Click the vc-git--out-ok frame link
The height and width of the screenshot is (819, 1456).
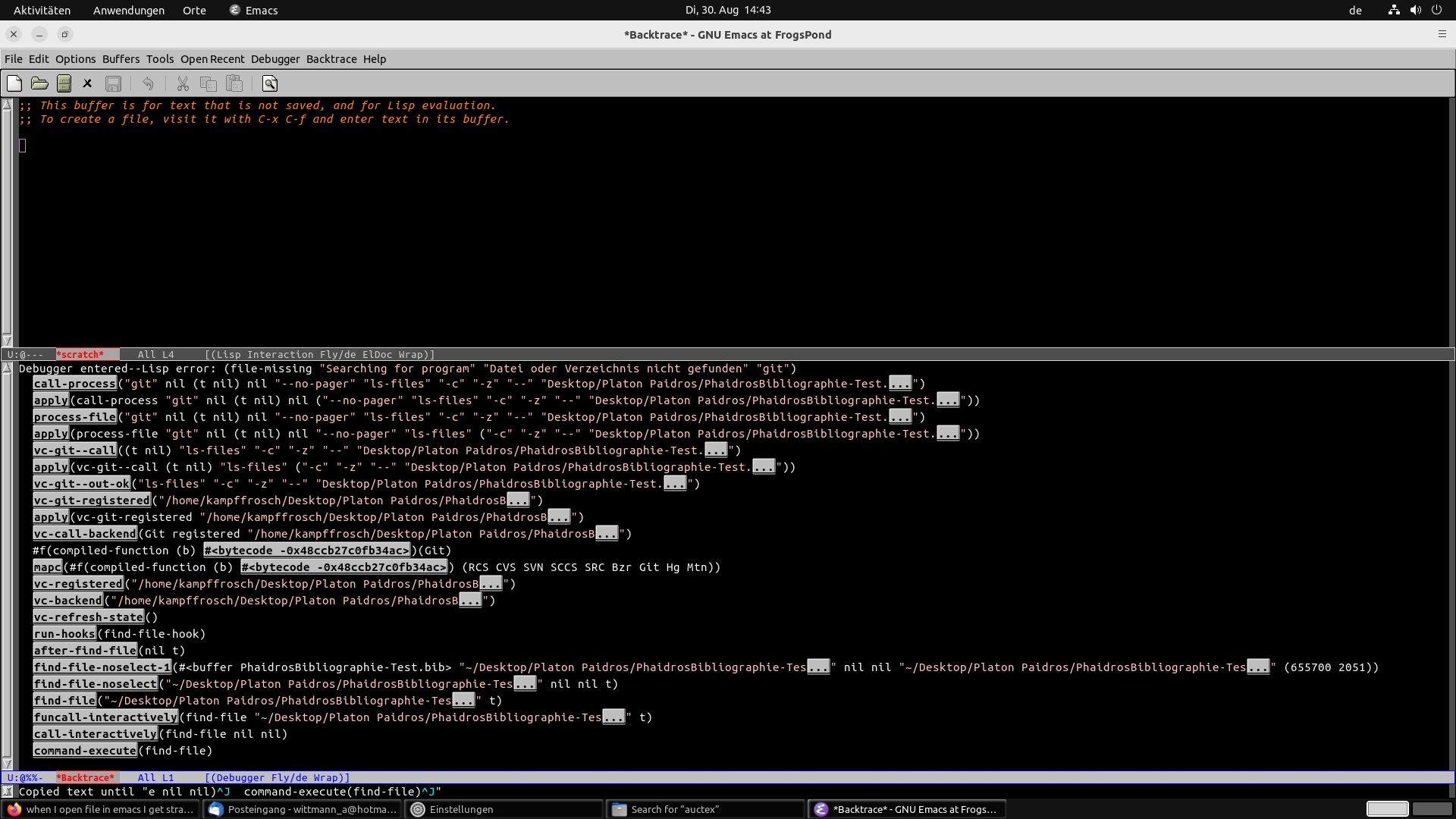(x=81, y=484)
